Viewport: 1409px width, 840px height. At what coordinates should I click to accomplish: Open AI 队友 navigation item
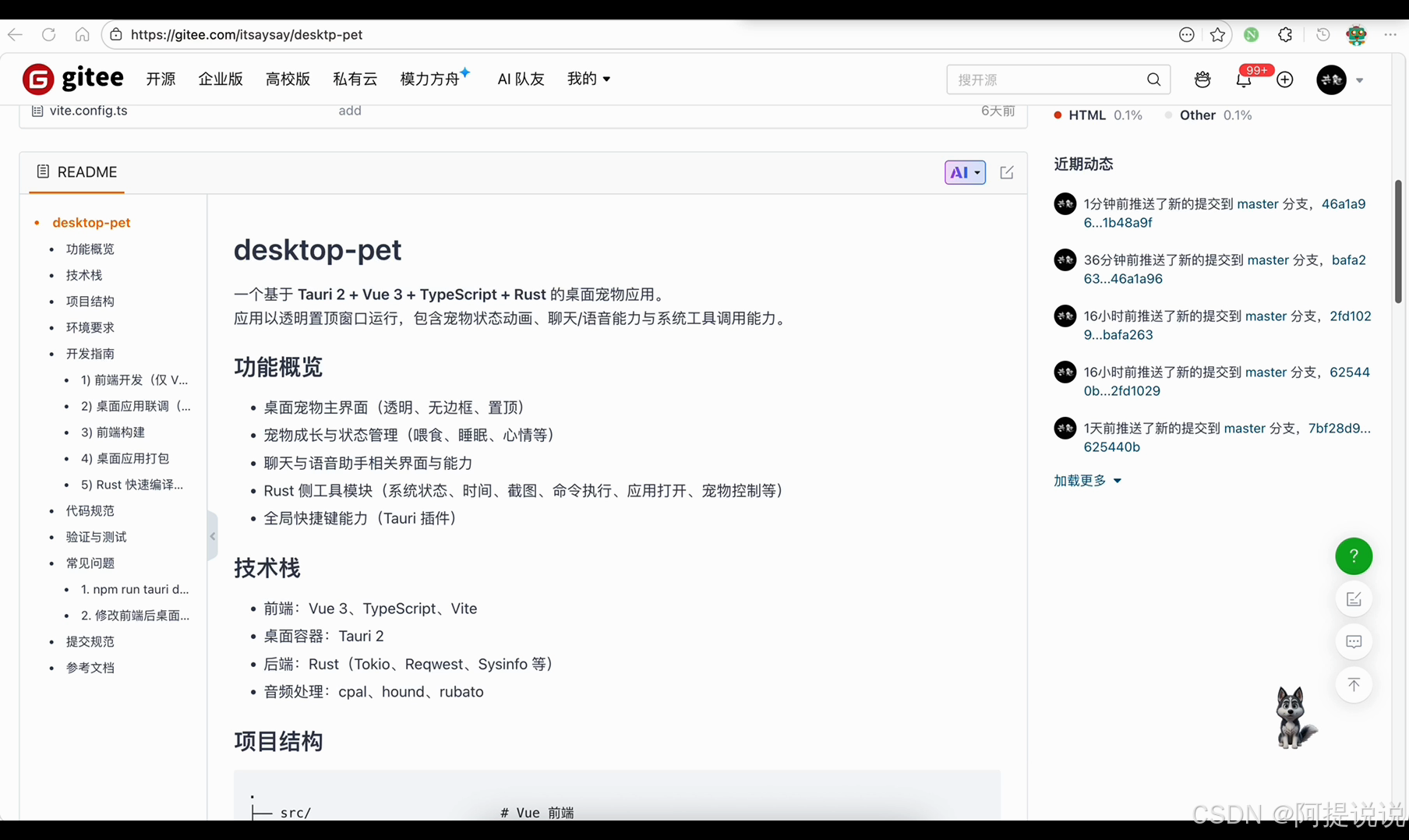coord(521,79)
